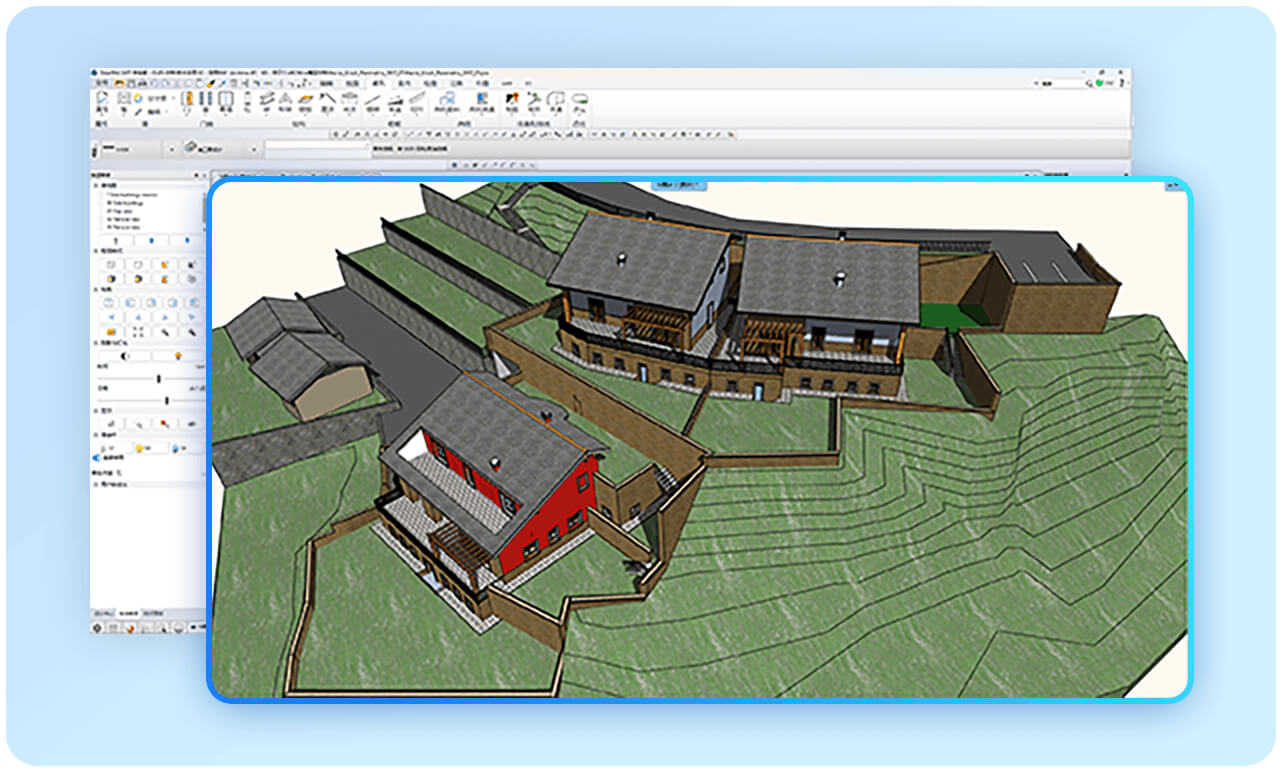Open the dropdown arrow beside the visual-style cube combo

pos(254,149)
